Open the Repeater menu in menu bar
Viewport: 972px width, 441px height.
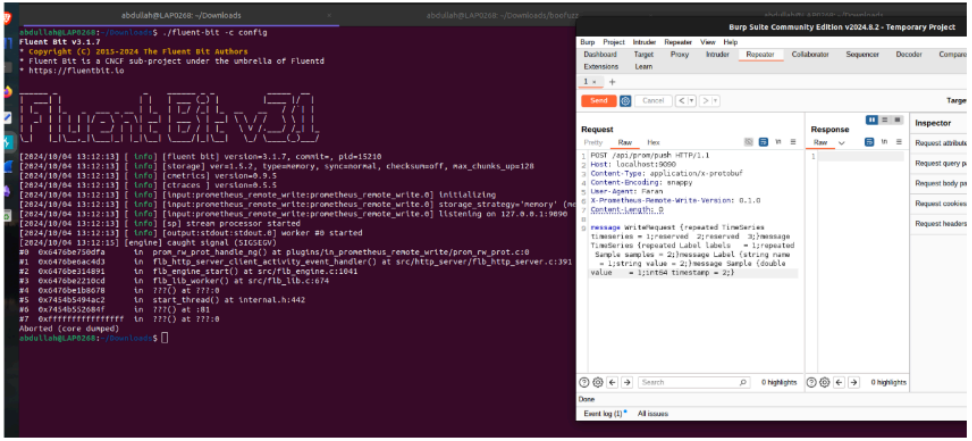coord(678,42)
